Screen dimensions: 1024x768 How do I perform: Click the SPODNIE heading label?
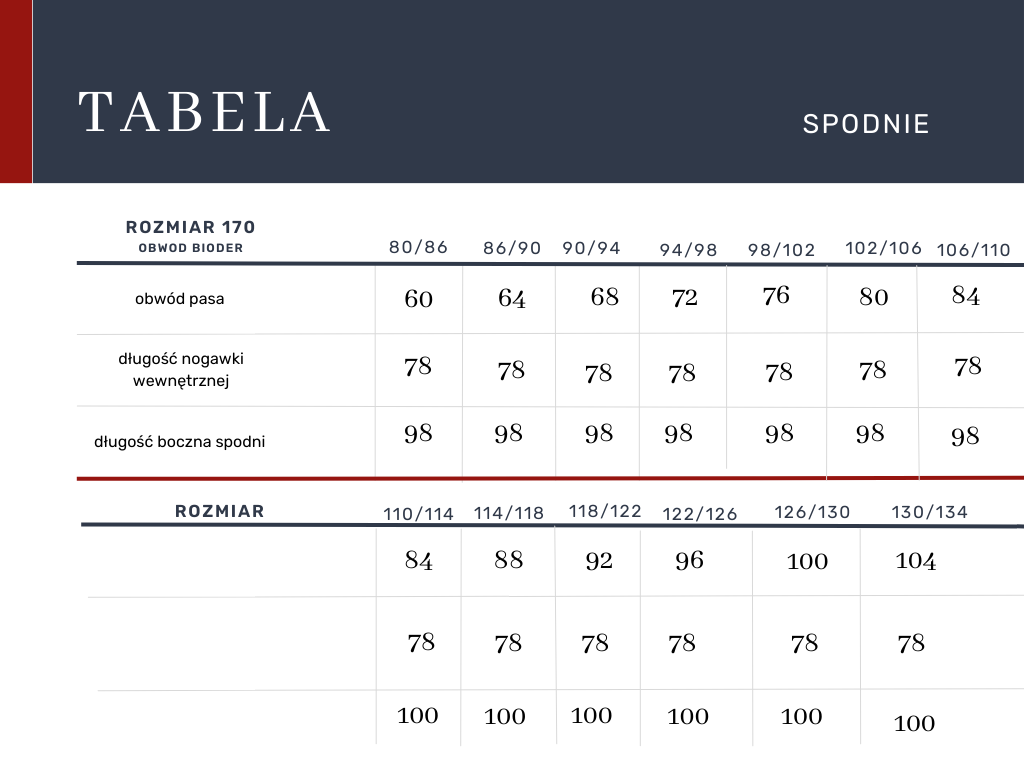(866, 124)
